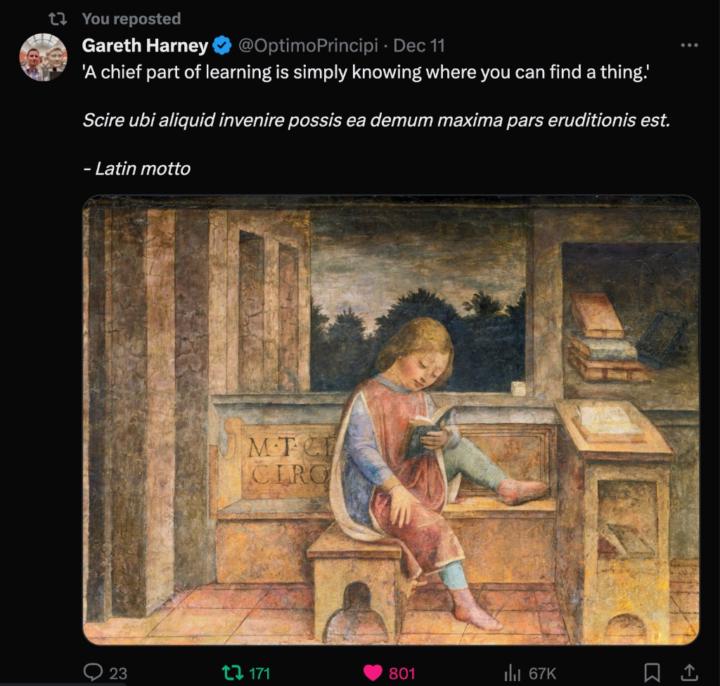Click the 23 replies count
The width and height of the screenshot is (720, 686).
point(118,673)
